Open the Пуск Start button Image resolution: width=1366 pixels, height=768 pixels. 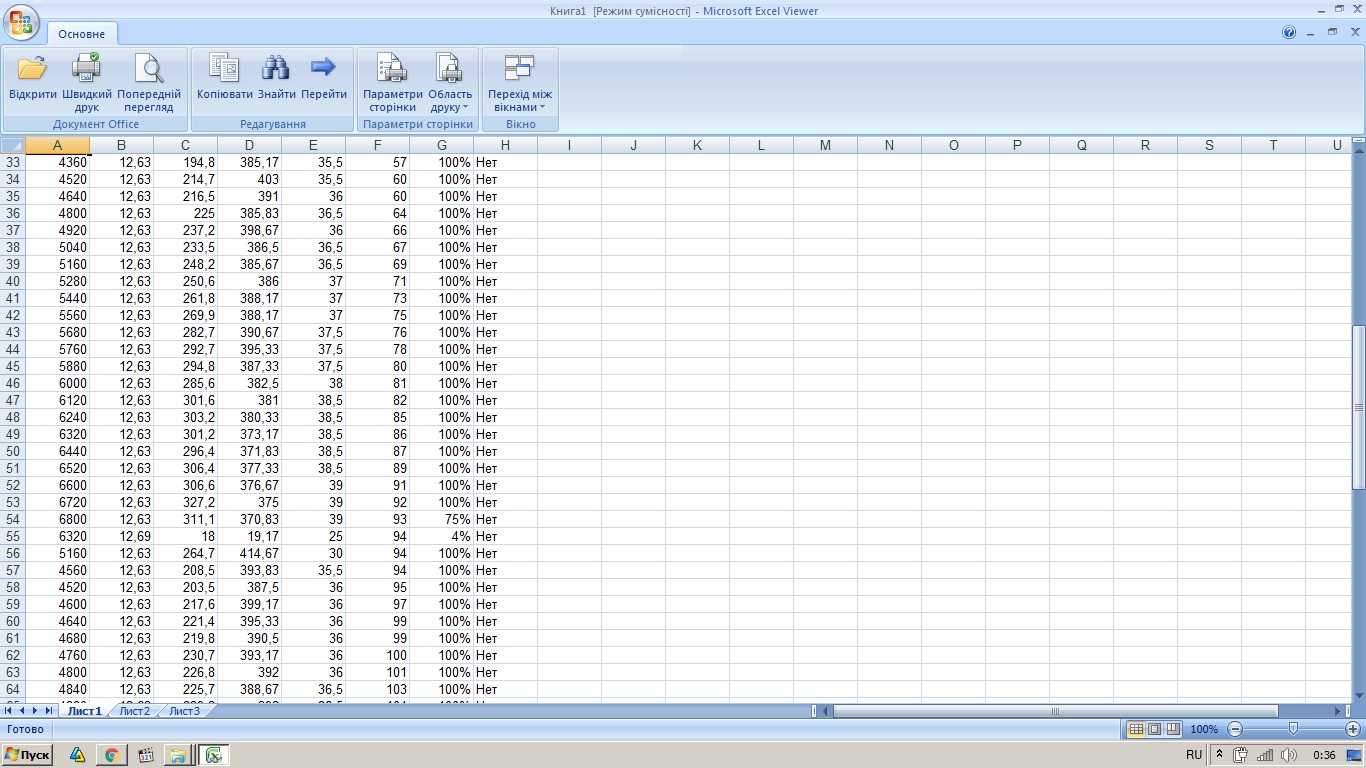pos(27,755)
